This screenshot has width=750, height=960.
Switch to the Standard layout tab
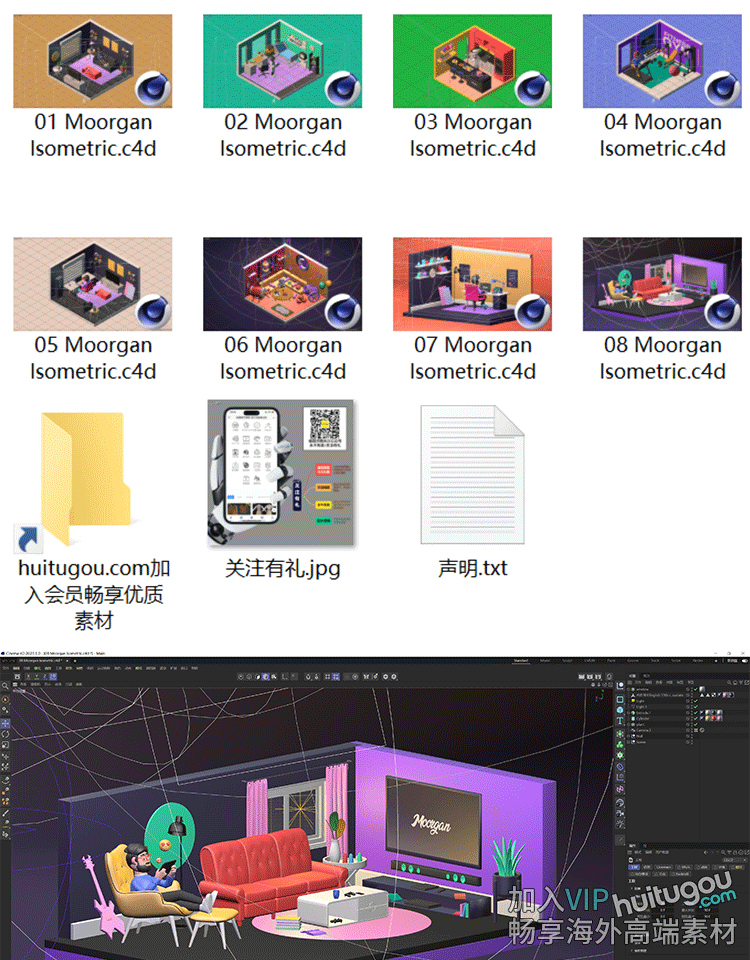[521, 661]
